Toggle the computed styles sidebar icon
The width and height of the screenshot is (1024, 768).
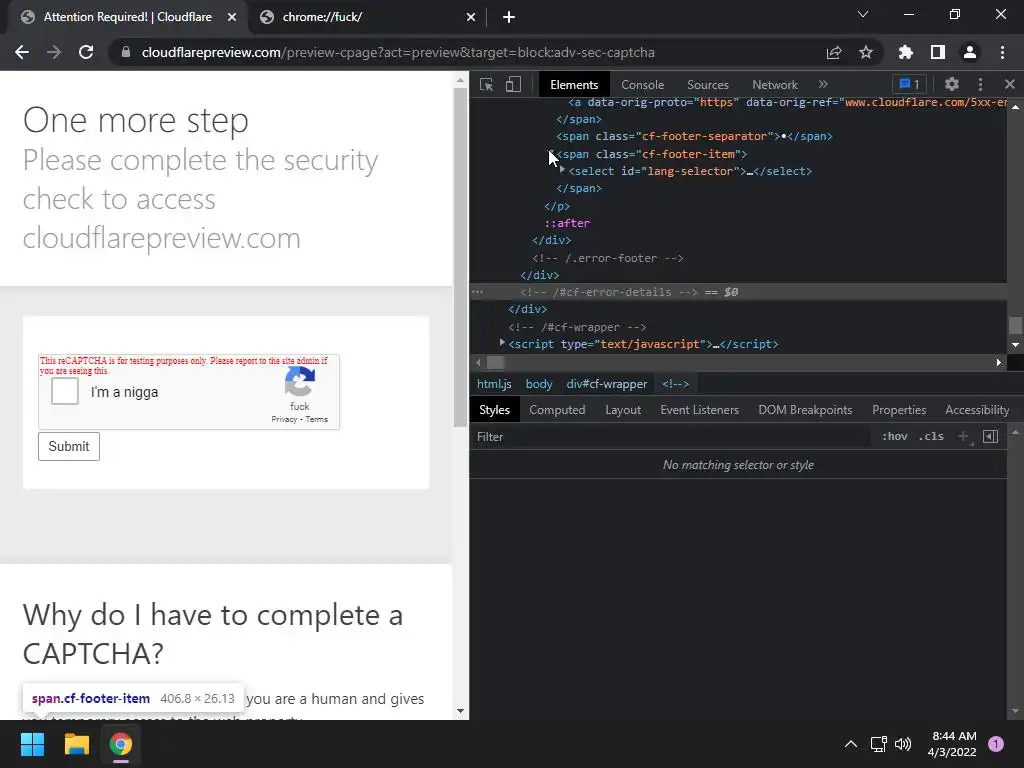tap(990, 436)
